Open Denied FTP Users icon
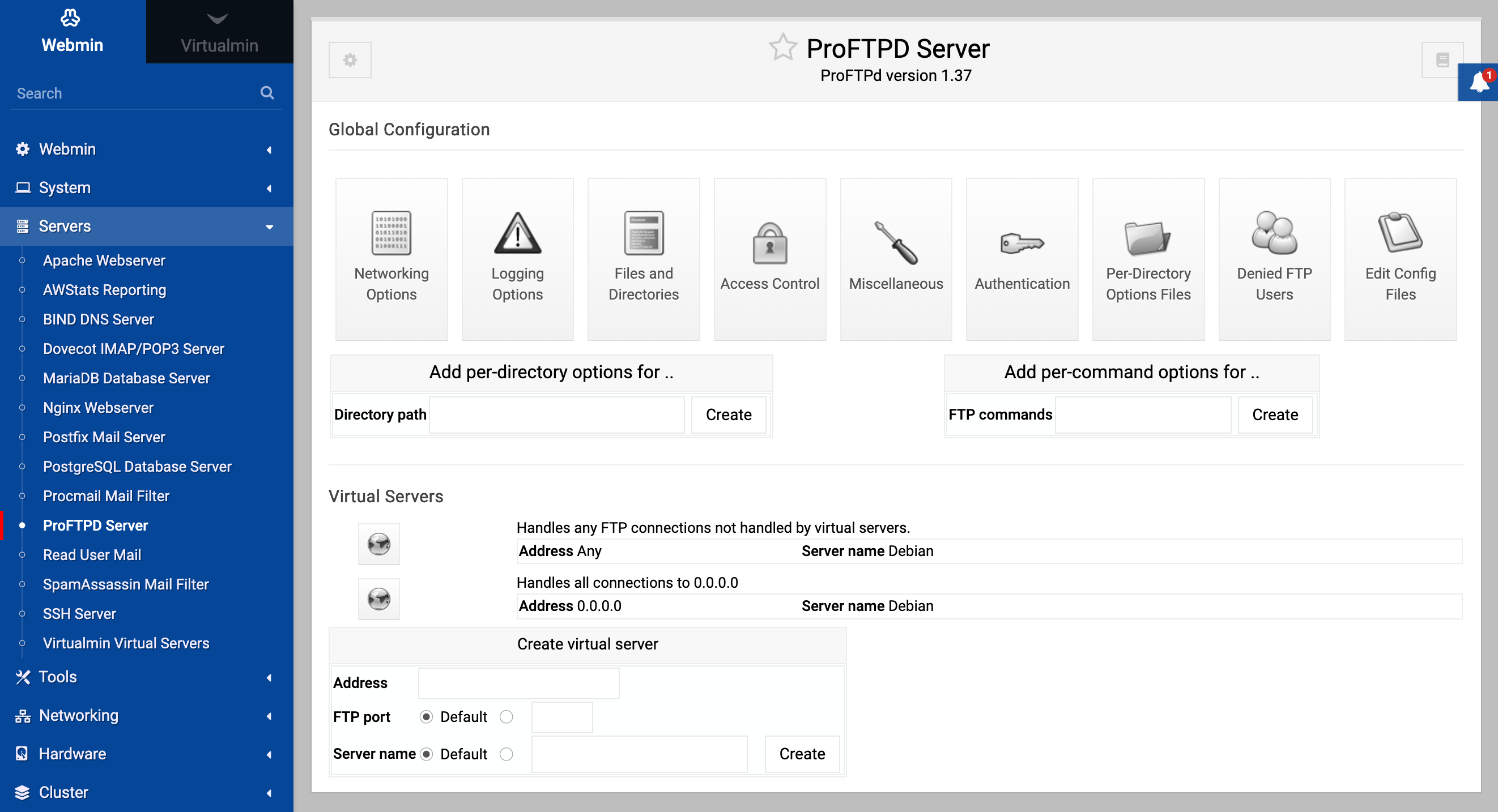 [1274, 233]
